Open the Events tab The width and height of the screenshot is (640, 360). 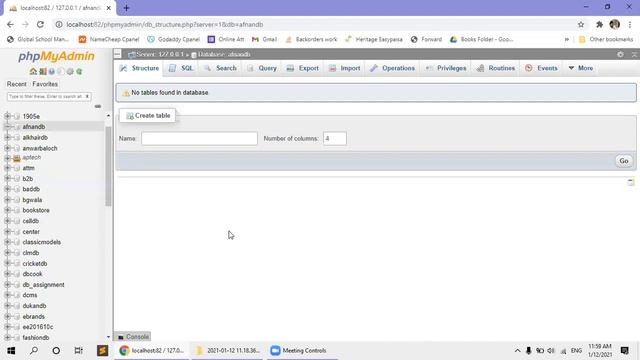[x=541, y=68]
